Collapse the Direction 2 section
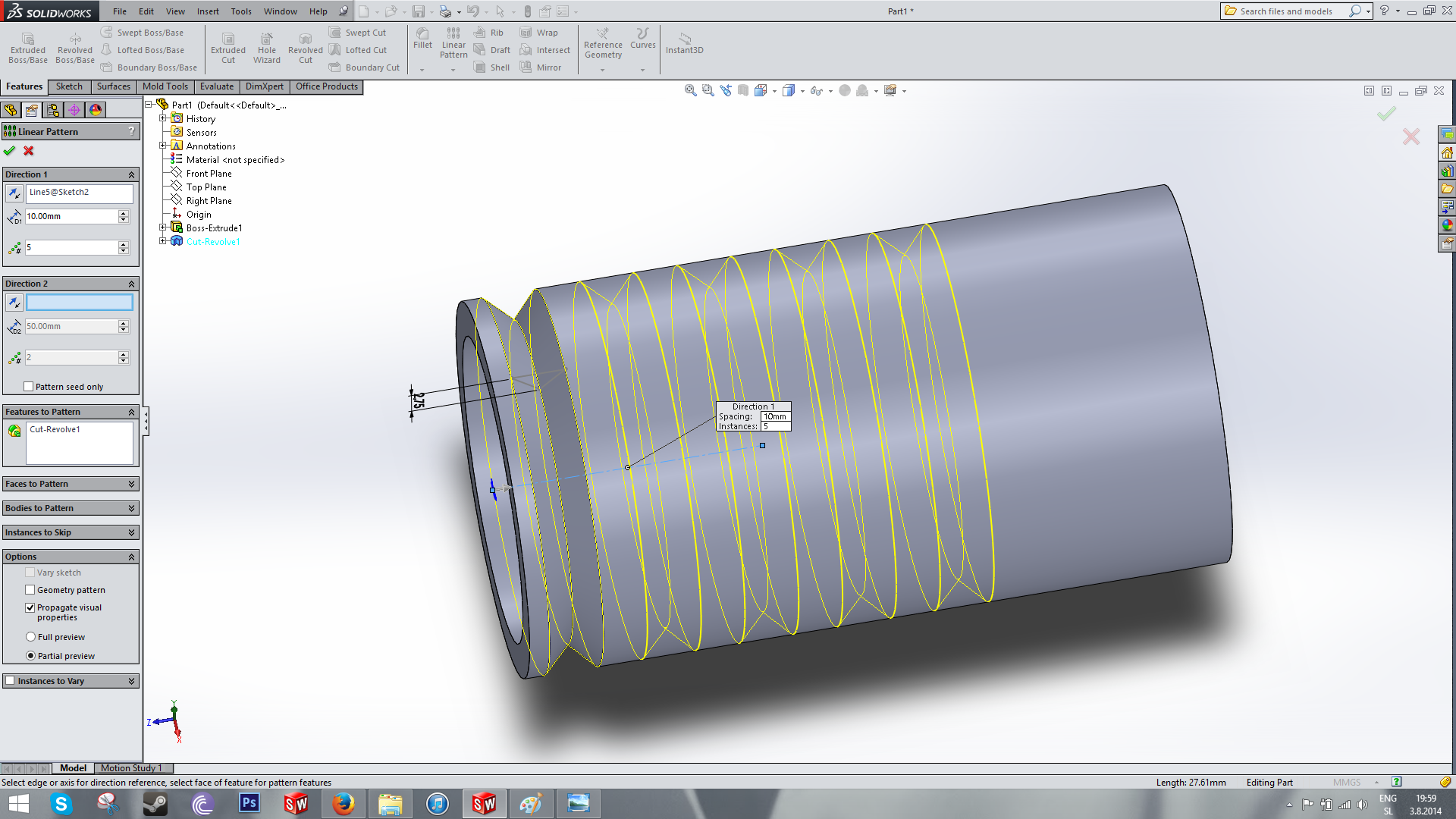The image size is (1456, 819). pyautogui.click(x=131, y=284)
